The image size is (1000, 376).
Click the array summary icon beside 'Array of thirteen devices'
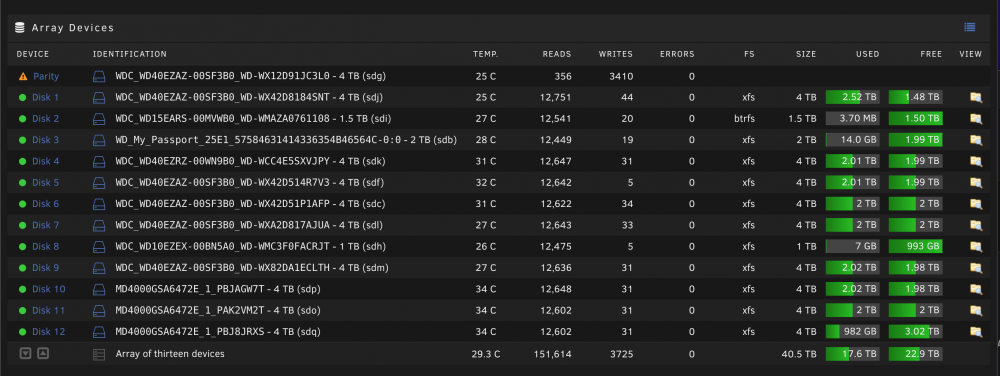pyautogui.click(x=99, y=354)
